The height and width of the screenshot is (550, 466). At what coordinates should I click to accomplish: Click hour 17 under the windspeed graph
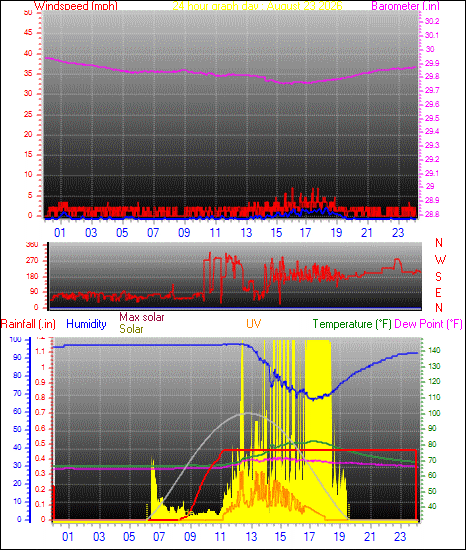click(x=305, y=233)
